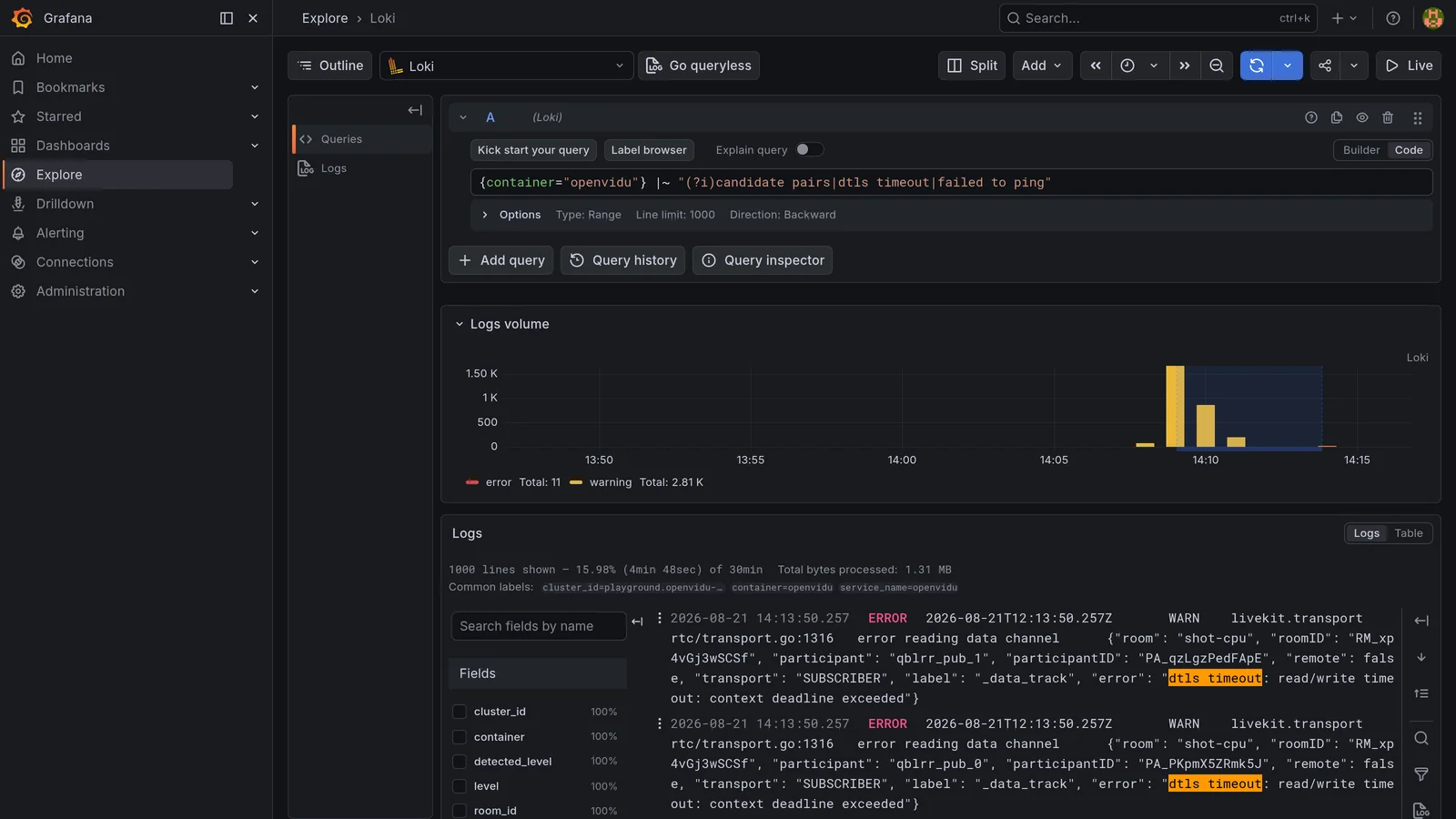Open Starred in the sidebar
This screenshot has height=819, width=1456.
click(x=59, y=116)
